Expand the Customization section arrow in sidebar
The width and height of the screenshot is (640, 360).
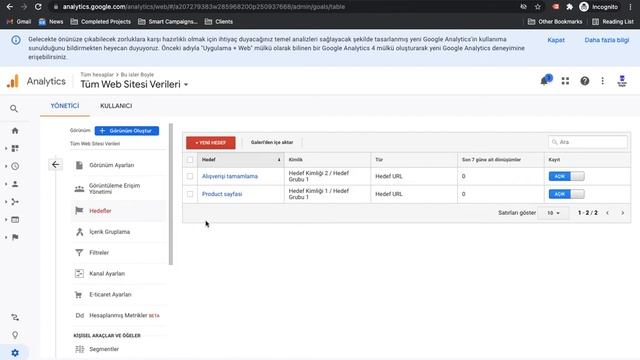pyautogui.click(x=6, y=149)
